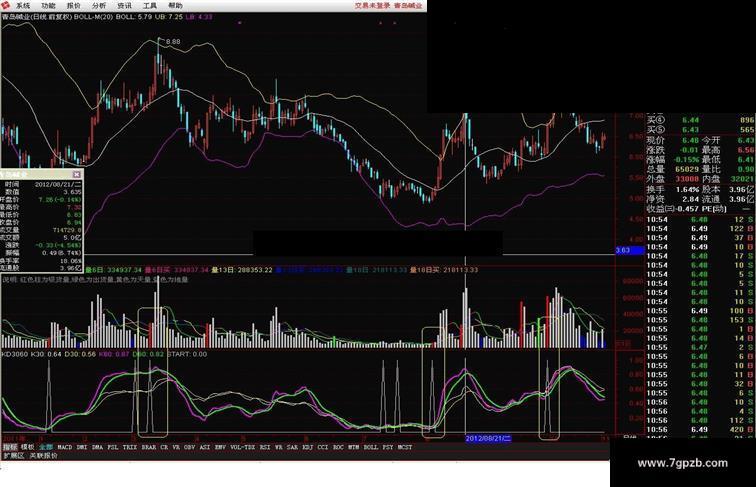Click the 总量 65029 value
756x487 pixels.
(687, 169)
